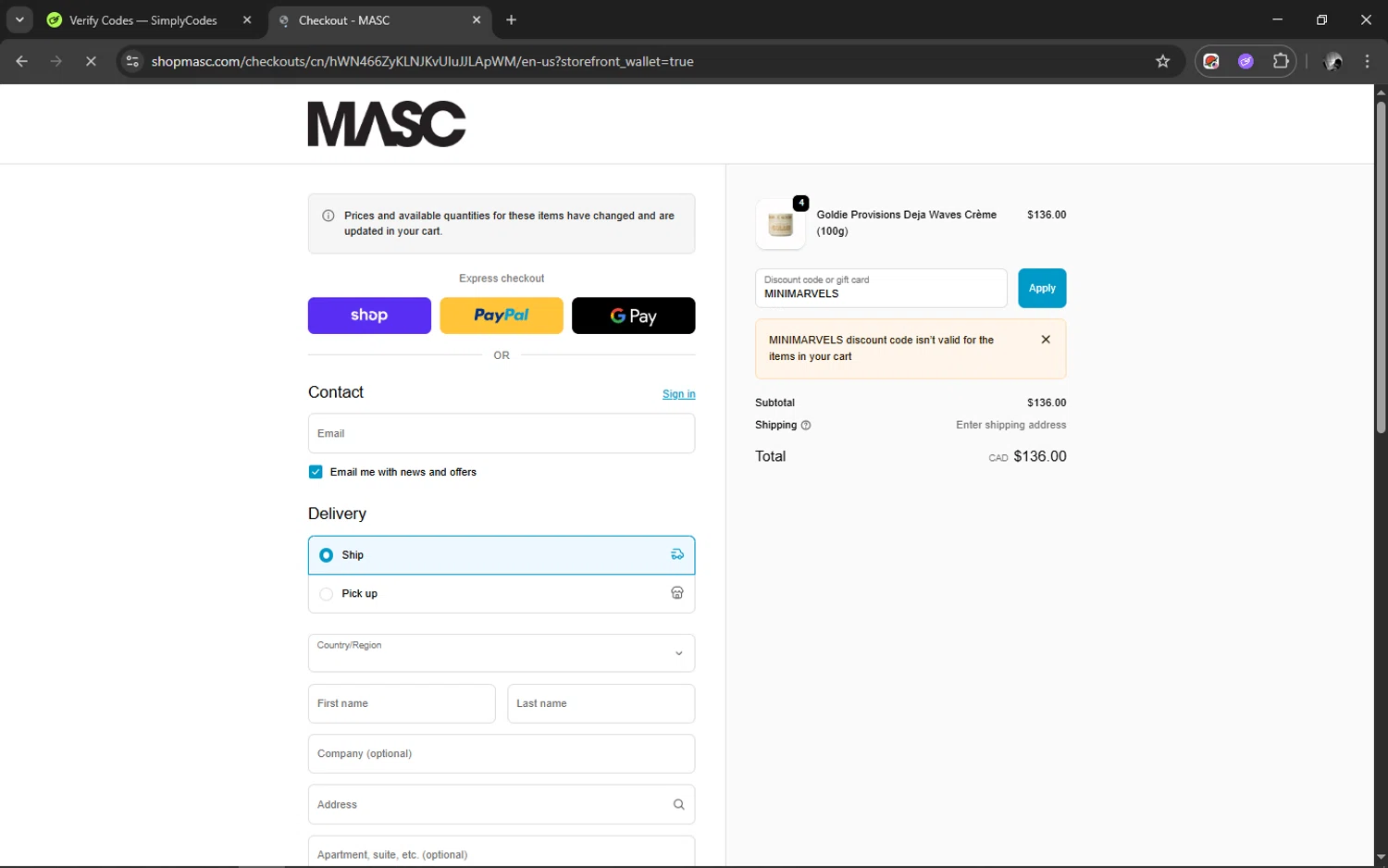
Task: Close the Verify Codes — SimplyCodes tab
Action: pyautogui.click(x=247, y=19)
